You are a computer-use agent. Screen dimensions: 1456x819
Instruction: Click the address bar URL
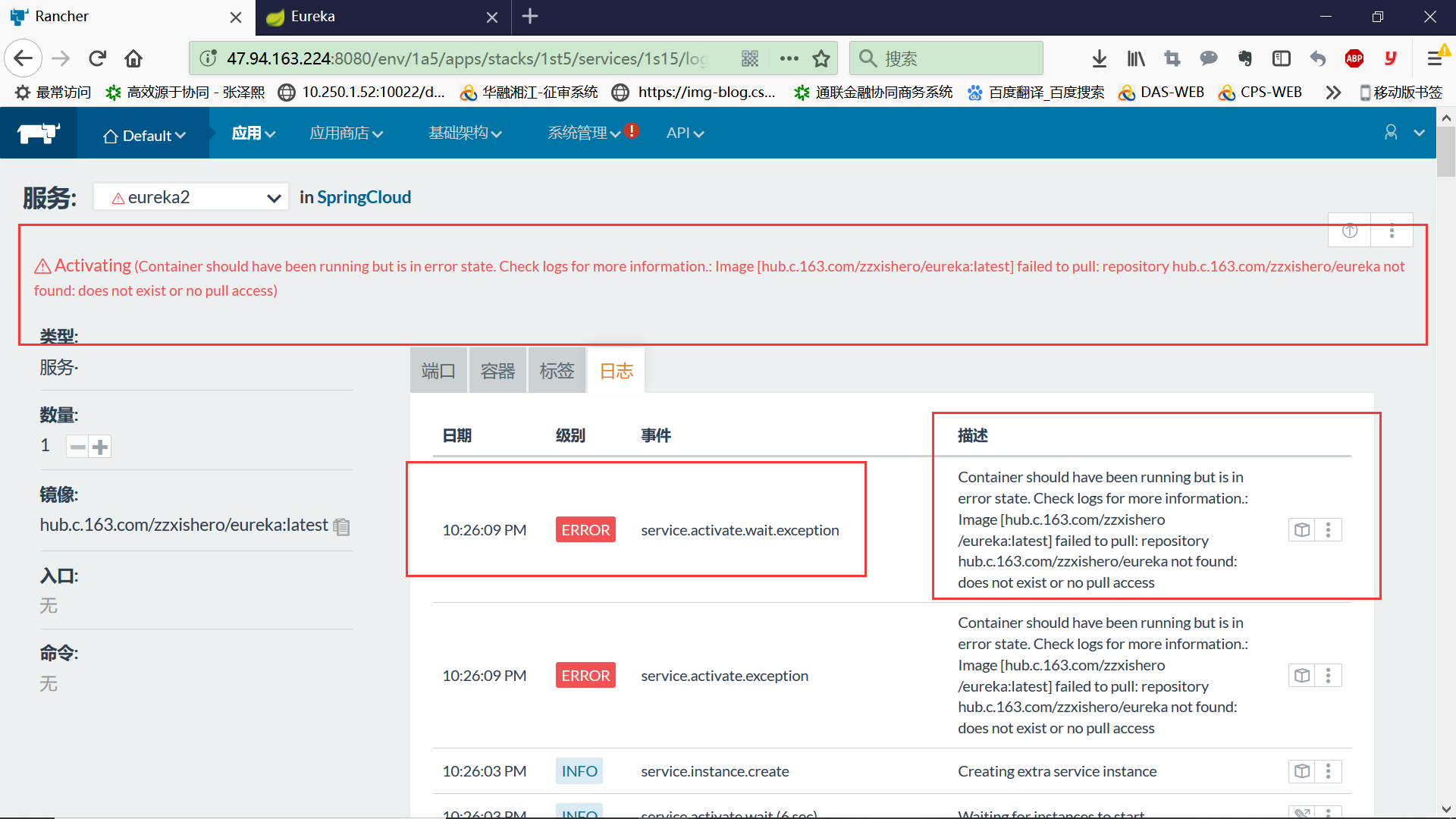click(x=466, y=58)
